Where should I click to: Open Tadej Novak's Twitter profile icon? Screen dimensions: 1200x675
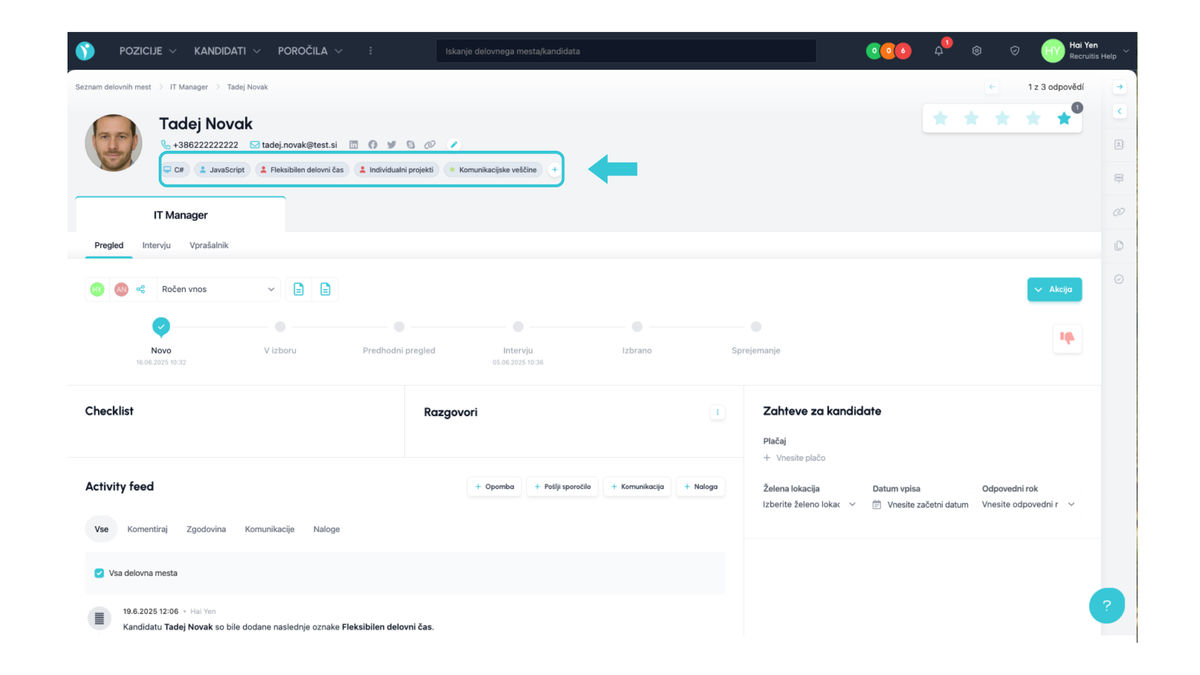(x=392, y=145)
